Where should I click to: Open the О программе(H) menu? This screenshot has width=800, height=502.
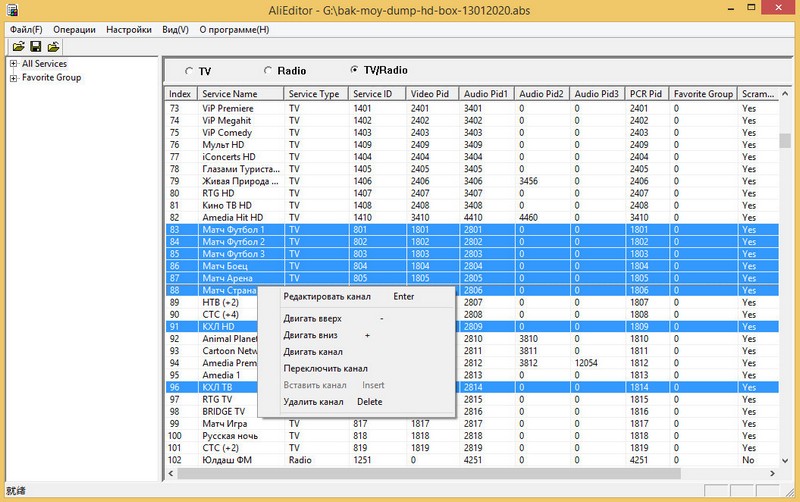(x=234, y=30)
